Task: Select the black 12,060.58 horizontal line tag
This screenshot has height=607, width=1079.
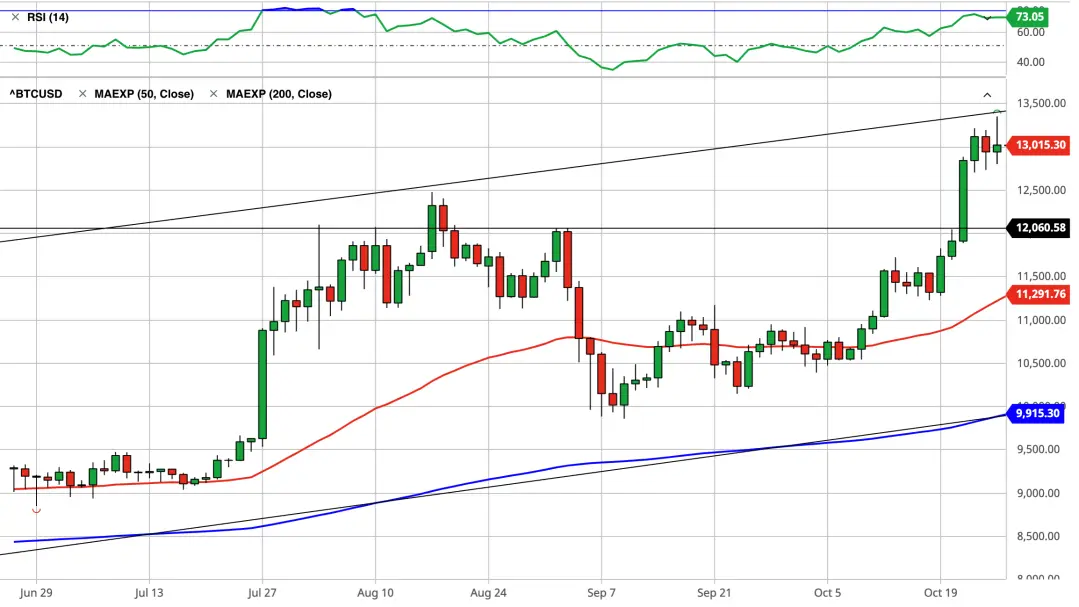Action: [x=1039, y=228]
